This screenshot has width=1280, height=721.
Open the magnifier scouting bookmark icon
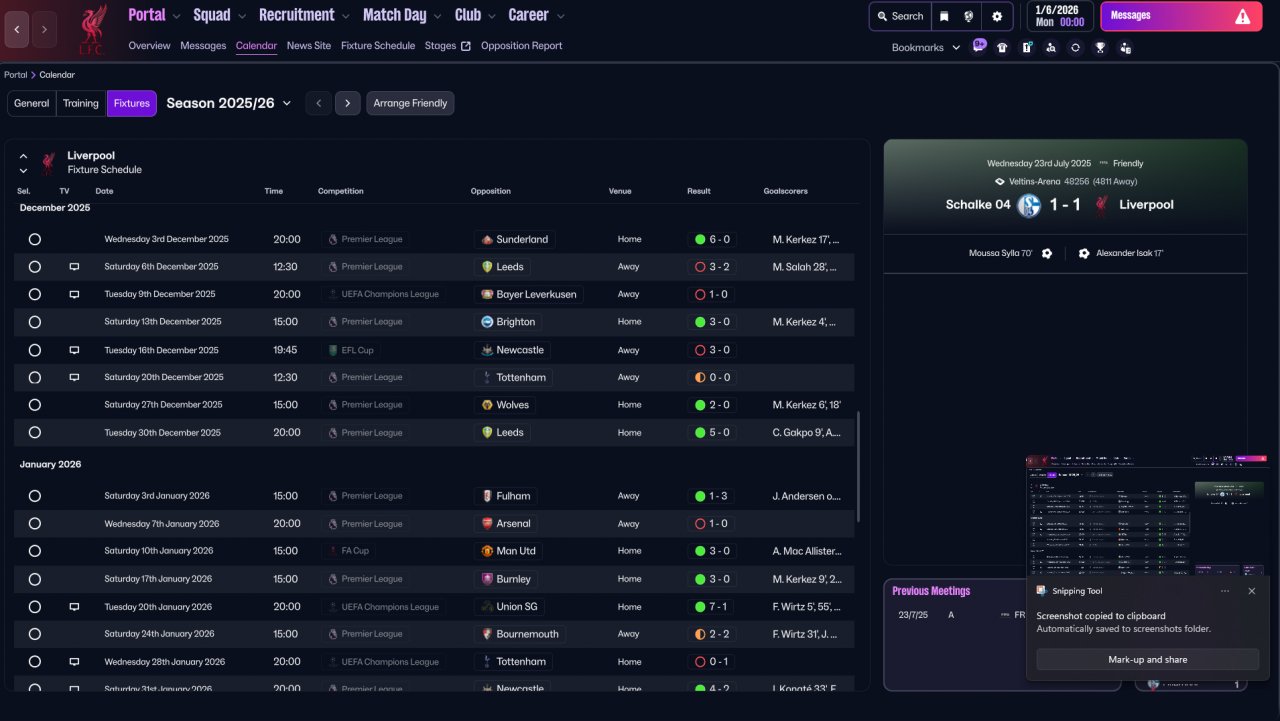(1050, 47)
